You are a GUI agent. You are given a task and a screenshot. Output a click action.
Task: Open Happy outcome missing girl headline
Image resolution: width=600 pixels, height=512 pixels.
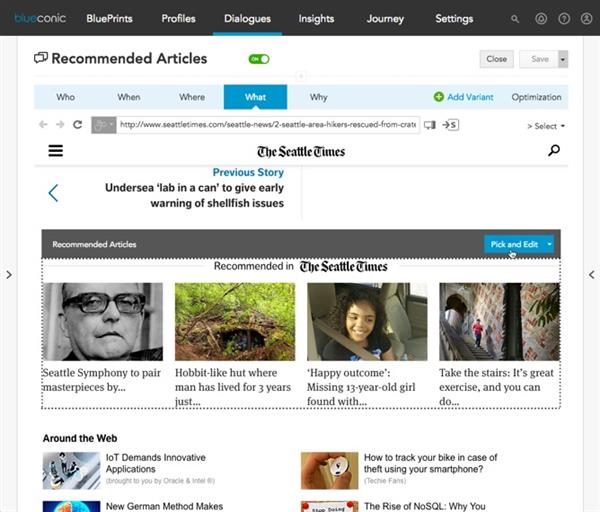(361, 387)
